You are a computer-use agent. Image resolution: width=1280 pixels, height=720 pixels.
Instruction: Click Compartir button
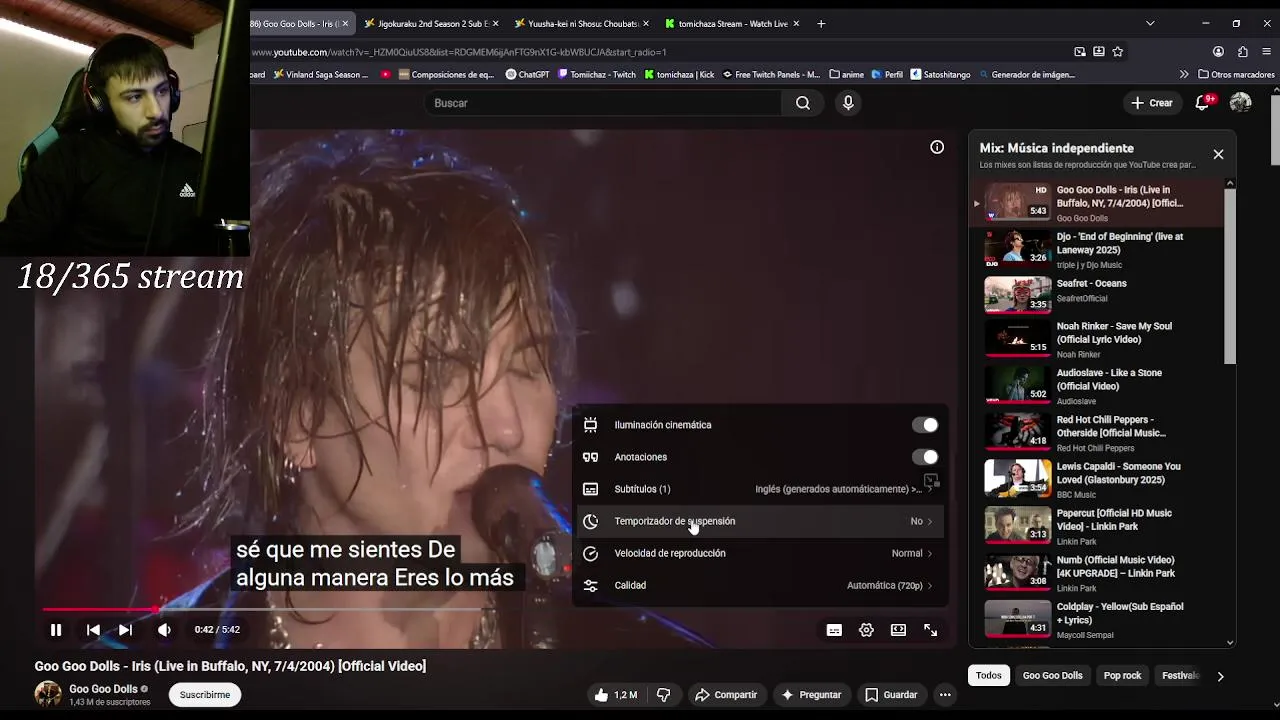point(726,695)
